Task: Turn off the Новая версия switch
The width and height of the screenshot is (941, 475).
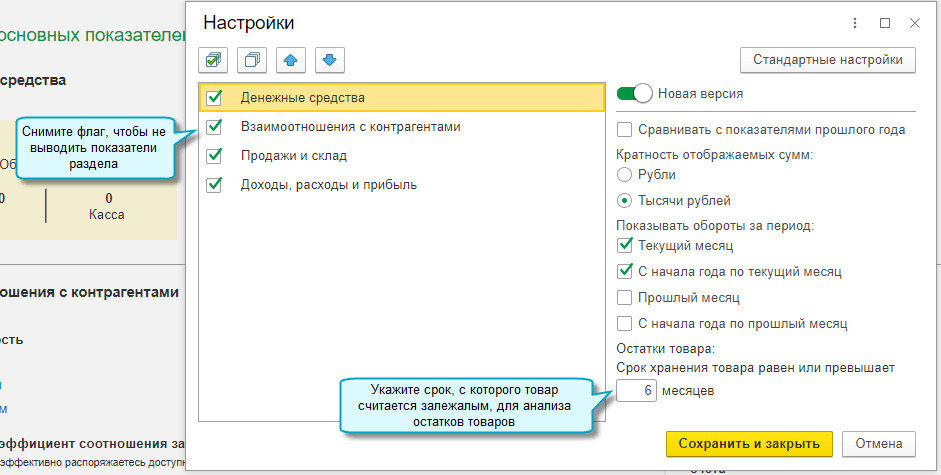Action: (634, 94)
